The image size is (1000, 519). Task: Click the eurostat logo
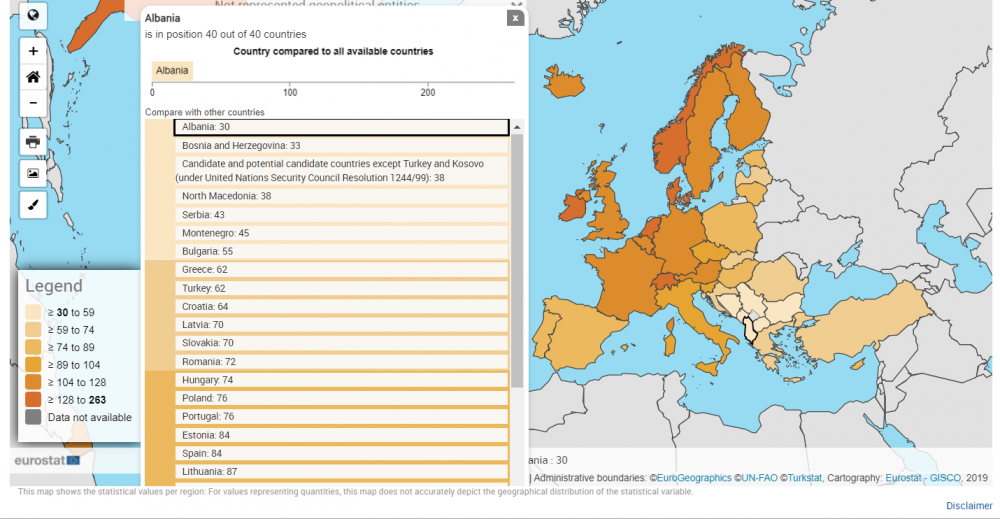tap(47, 460)
